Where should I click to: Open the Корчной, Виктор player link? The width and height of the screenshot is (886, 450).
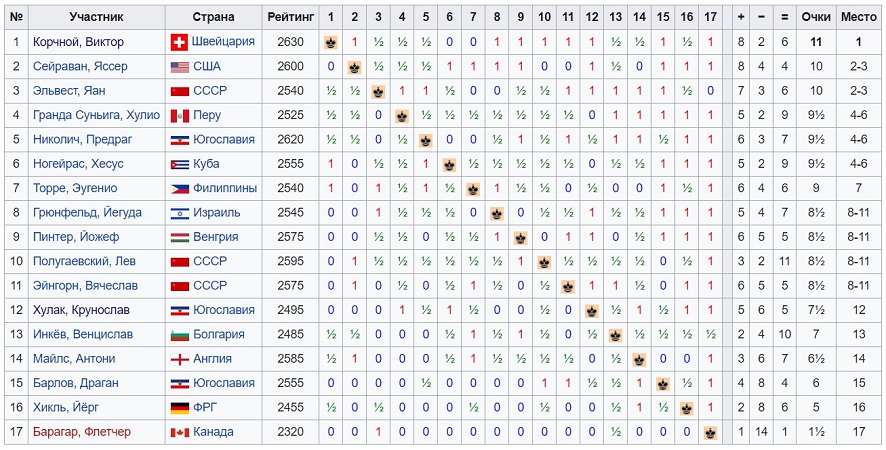coord(78,42)
